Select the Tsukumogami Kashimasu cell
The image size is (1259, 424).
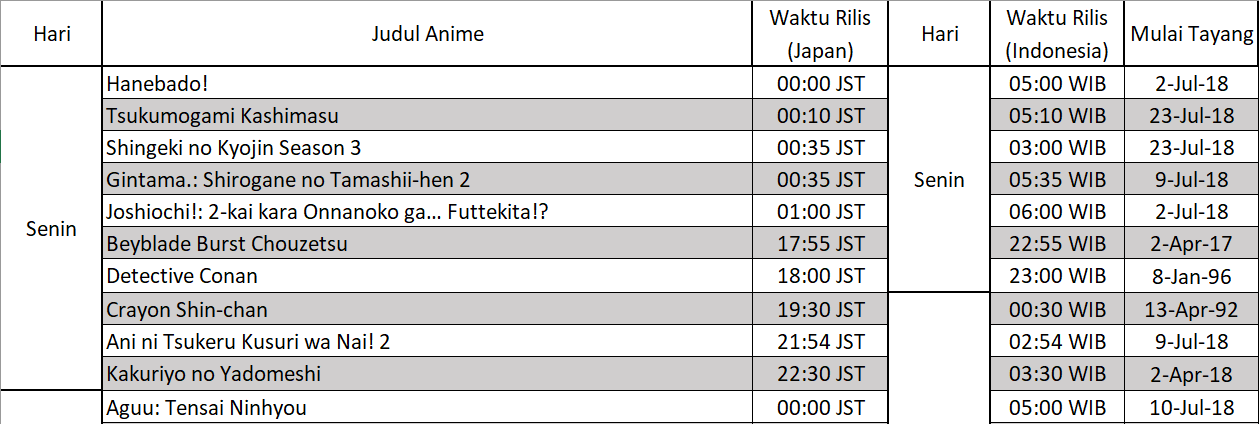pos(427,116)
